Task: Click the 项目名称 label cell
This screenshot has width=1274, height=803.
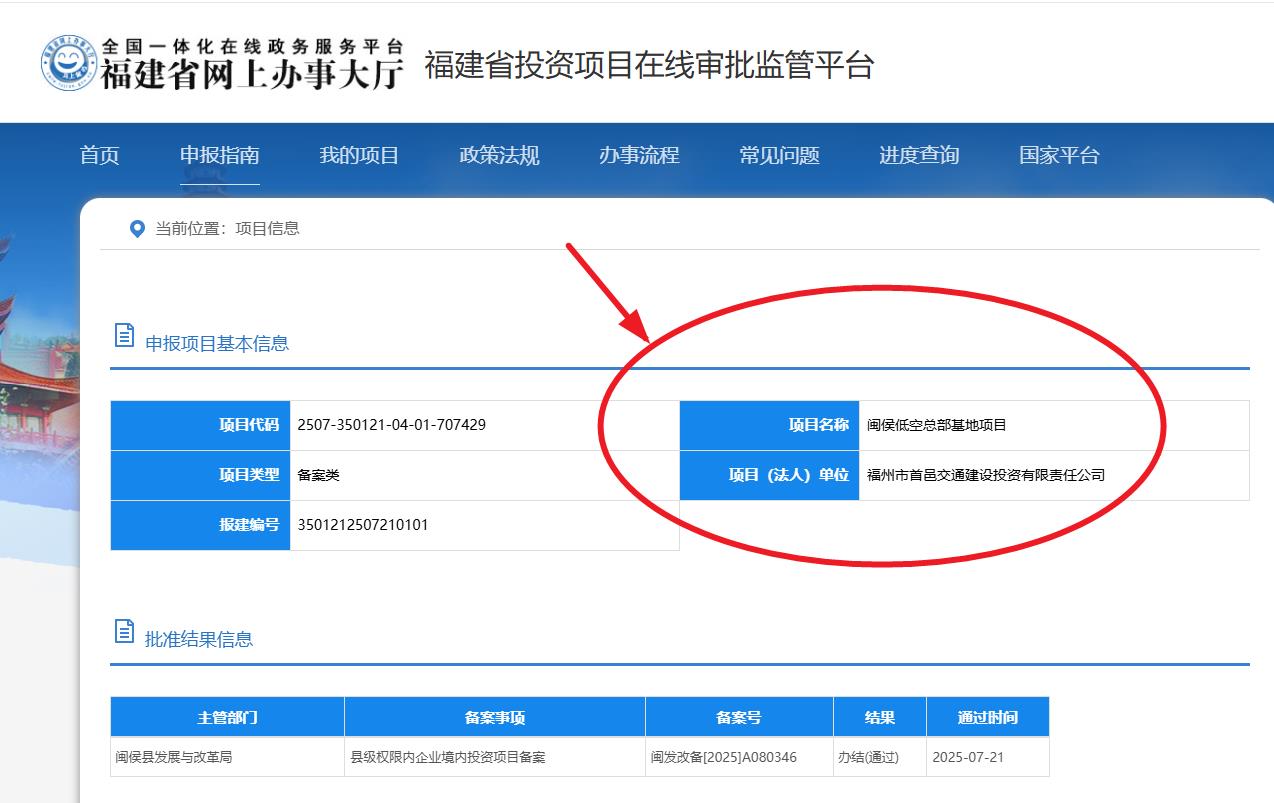Action: click(769, 425)
